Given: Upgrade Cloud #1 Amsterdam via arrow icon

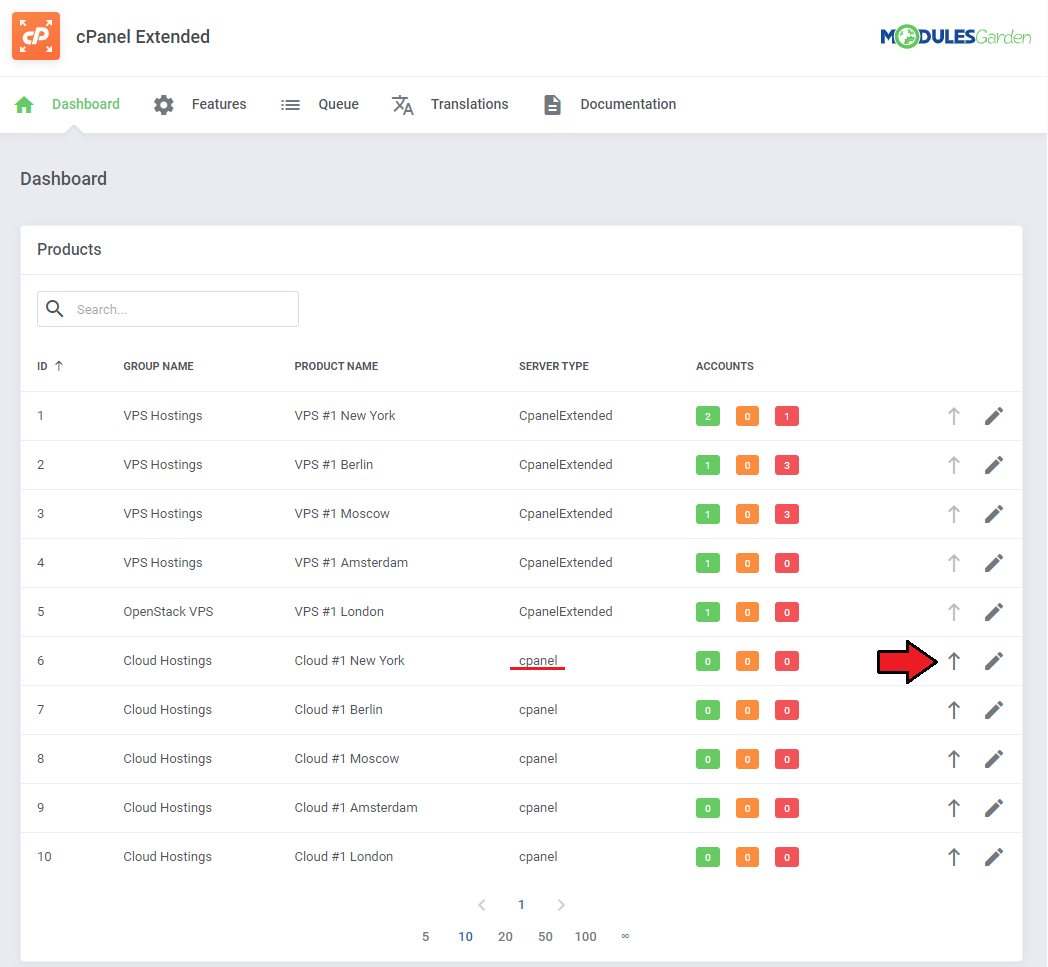Looking at the screenshot, I should pyautogui.click(x=954, y=808).
